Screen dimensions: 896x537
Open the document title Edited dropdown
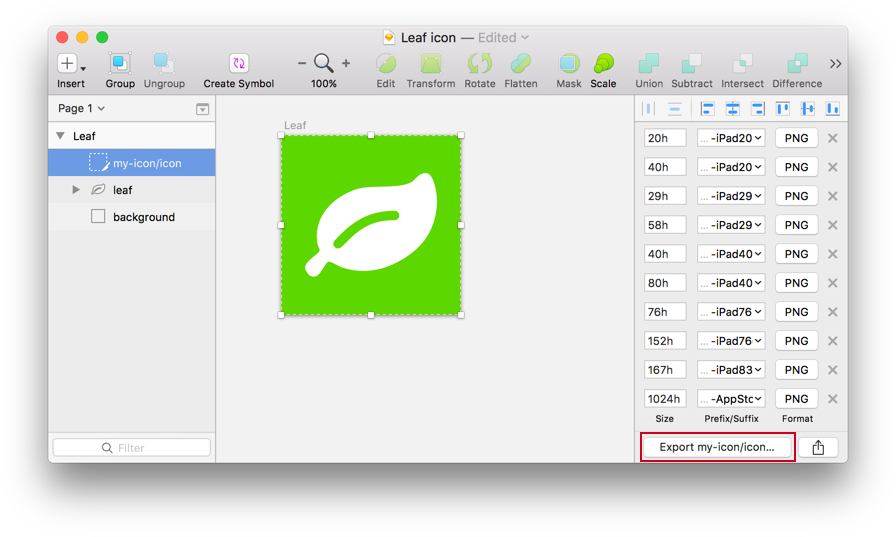503,38
